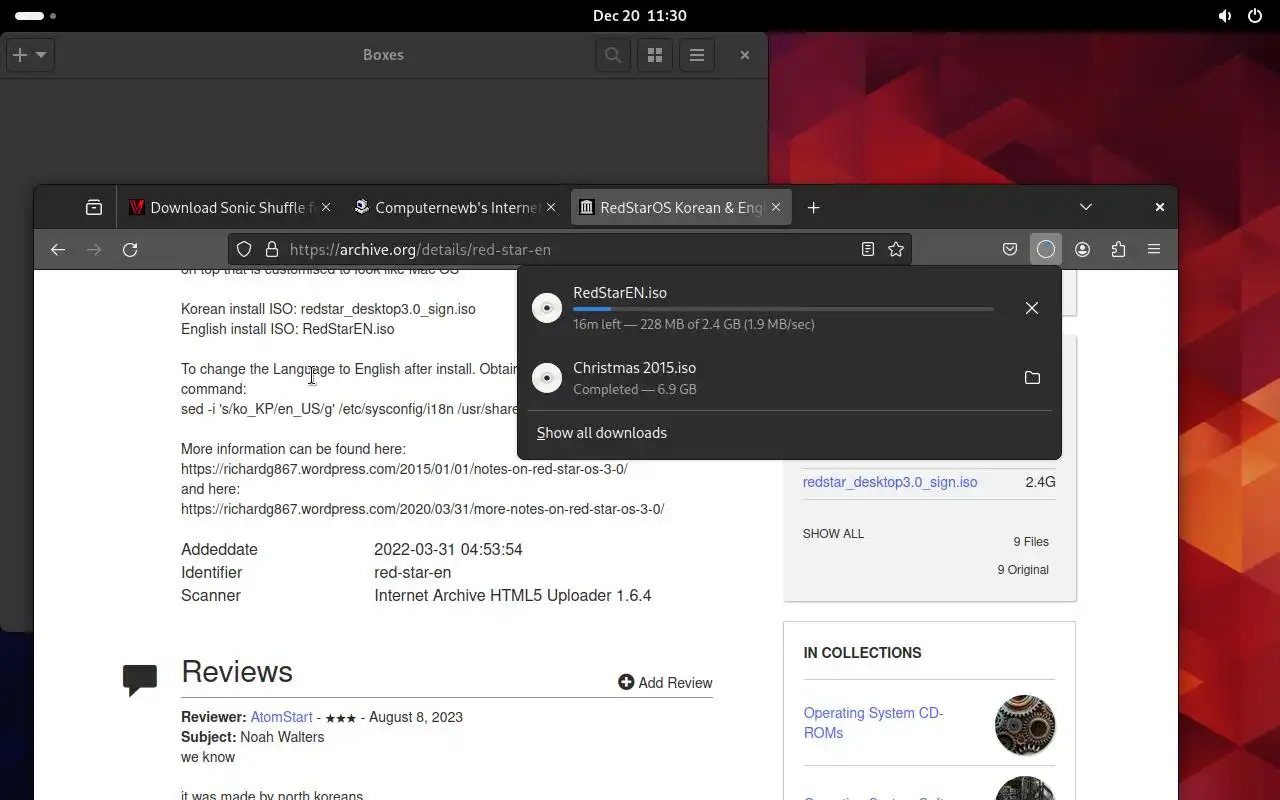Open Operating System CD-ROMs collection

click(x=873, y=723)
